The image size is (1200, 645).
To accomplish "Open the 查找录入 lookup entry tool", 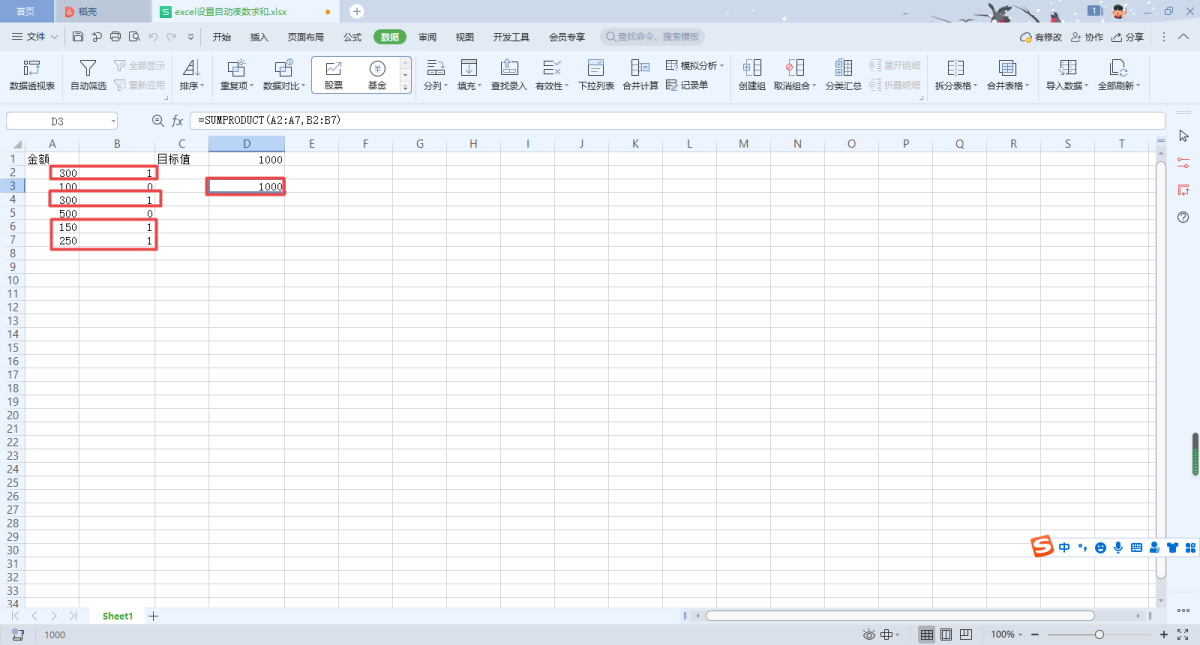I will tap(508, 75).
